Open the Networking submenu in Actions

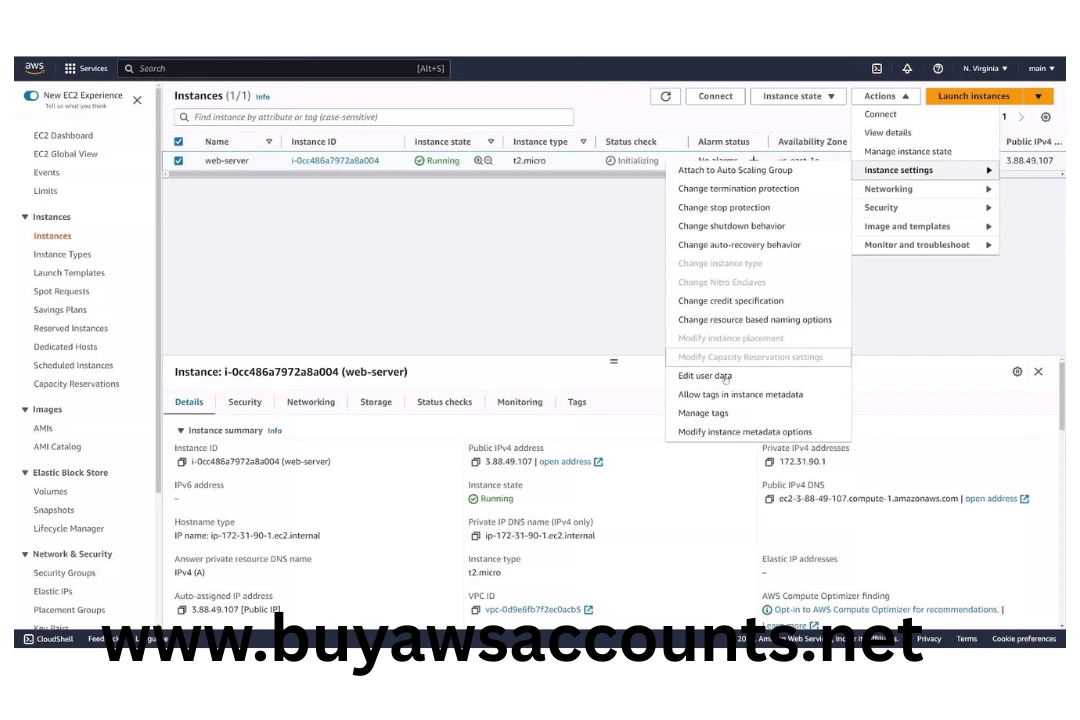(925, 189)
